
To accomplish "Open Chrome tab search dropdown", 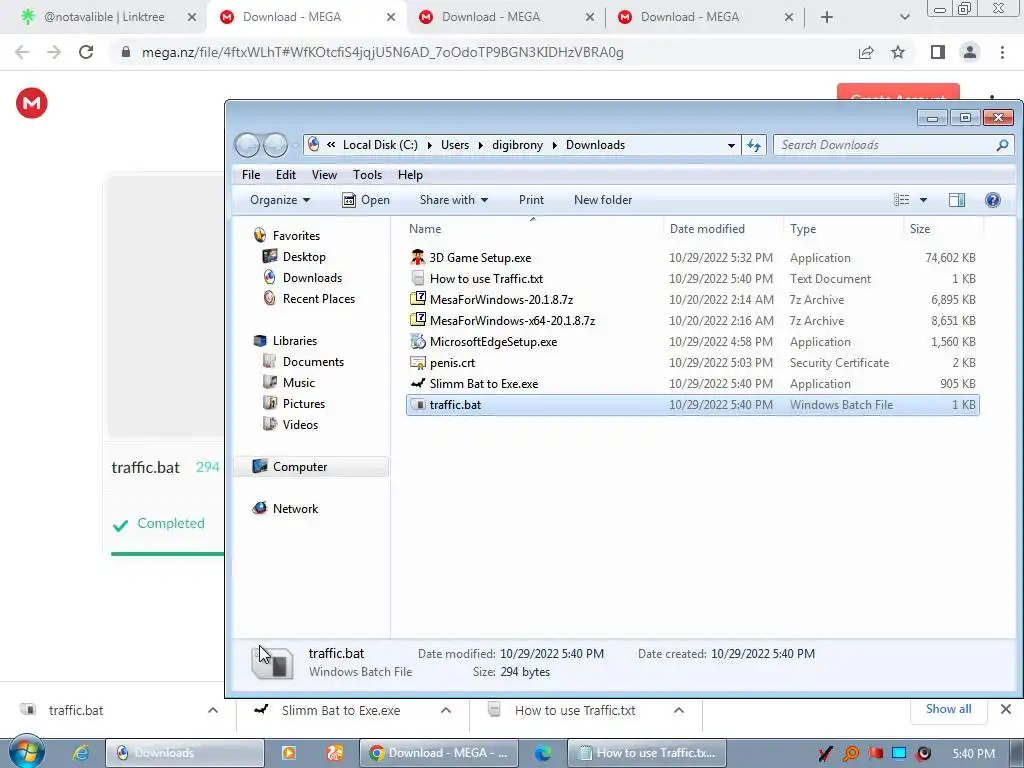I will click(x=904, y=17).
